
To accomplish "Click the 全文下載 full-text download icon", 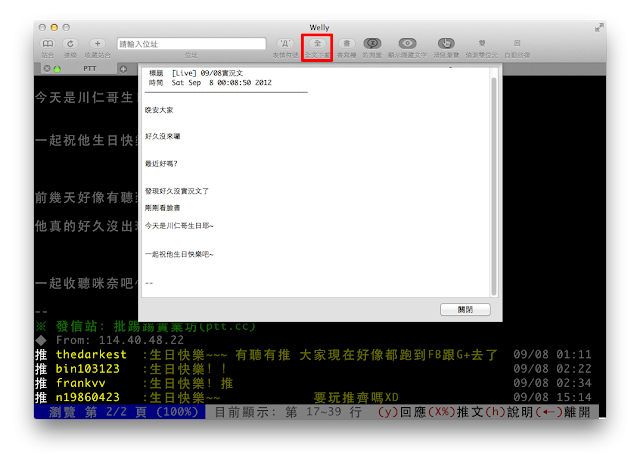I will pos(317,44).
